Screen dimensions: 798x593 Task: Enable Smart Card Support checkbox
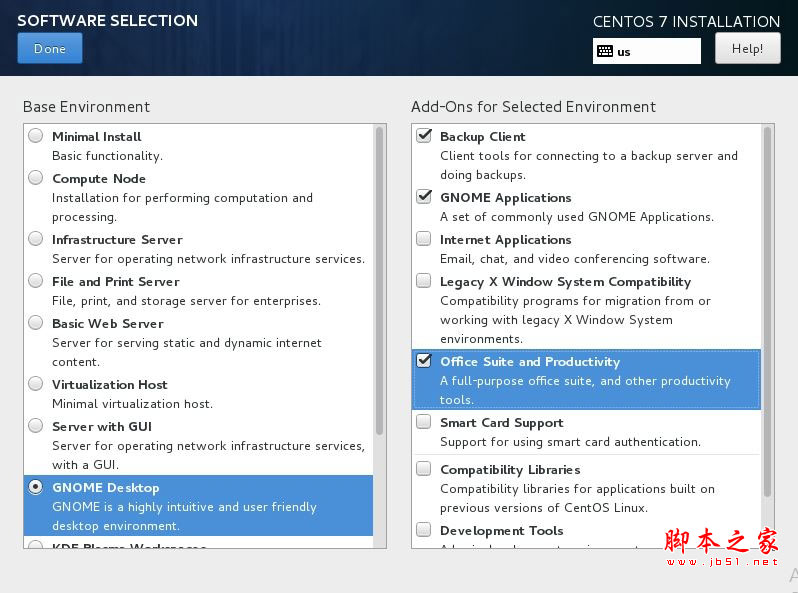click(x=424, y=422)
